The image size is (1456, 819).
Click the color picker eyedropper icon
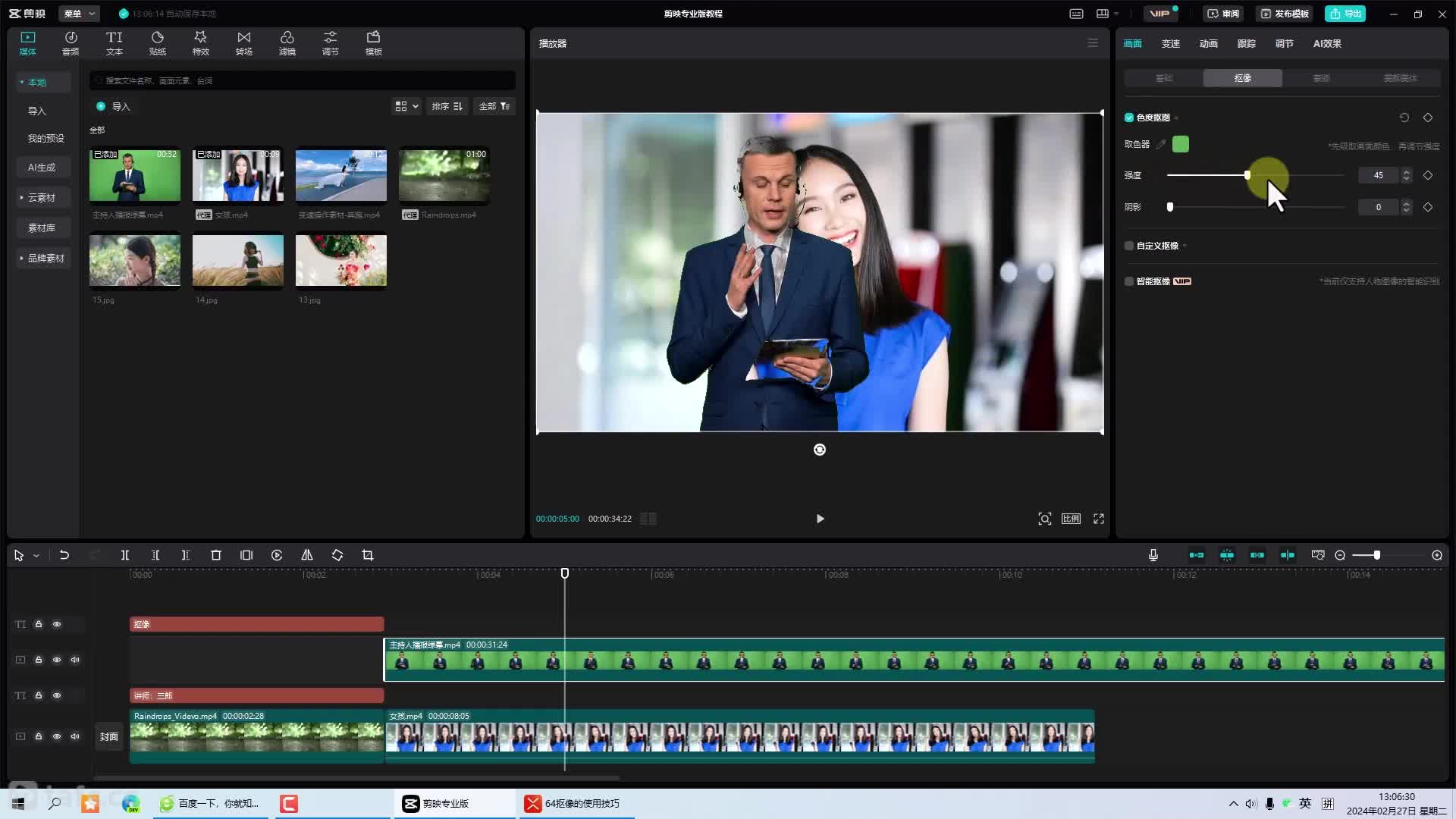1161,144
